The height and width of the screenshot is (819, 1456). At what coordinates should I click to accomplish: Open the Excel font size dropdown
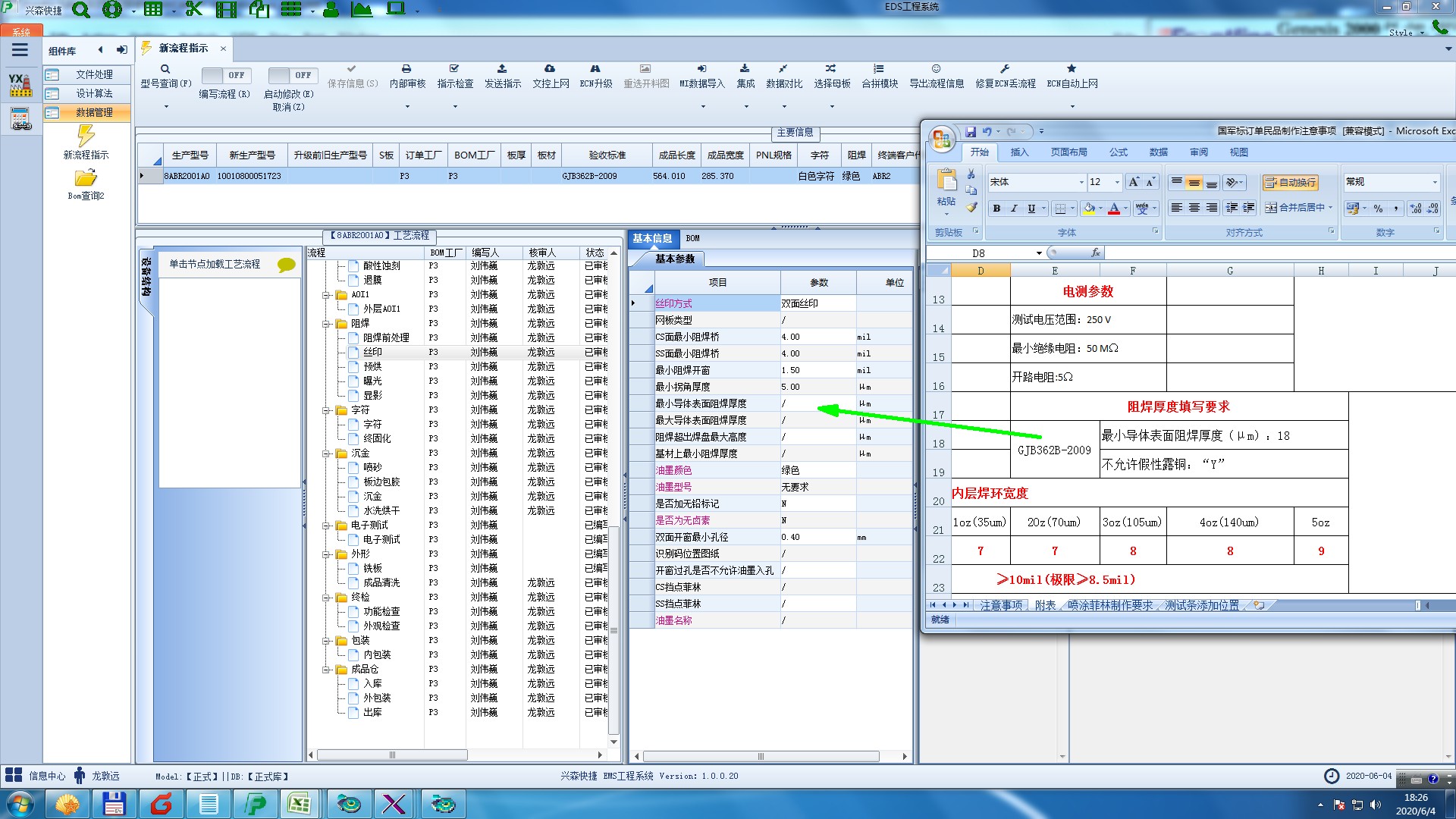(1116, 183)
